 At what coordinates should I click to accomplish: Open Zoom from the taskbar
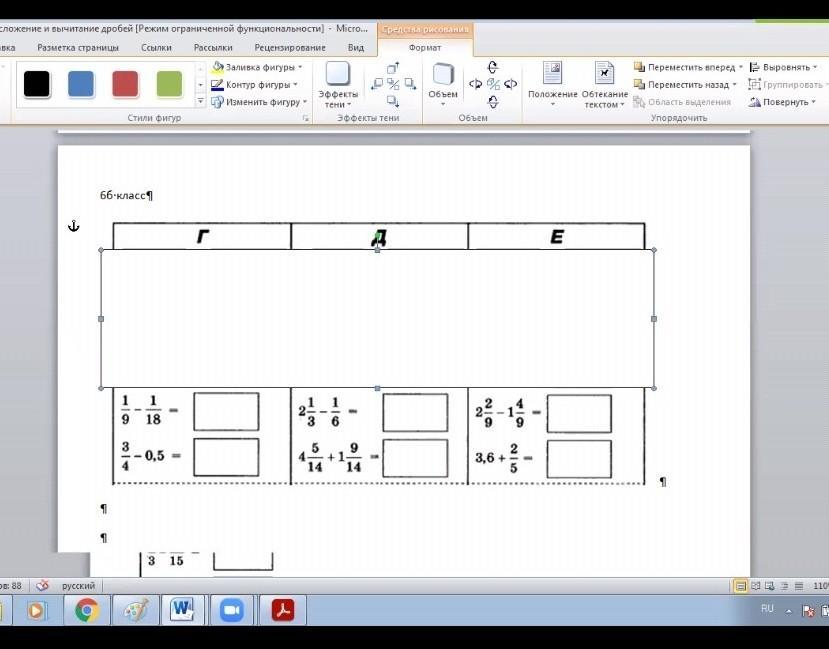coord(231,610)
